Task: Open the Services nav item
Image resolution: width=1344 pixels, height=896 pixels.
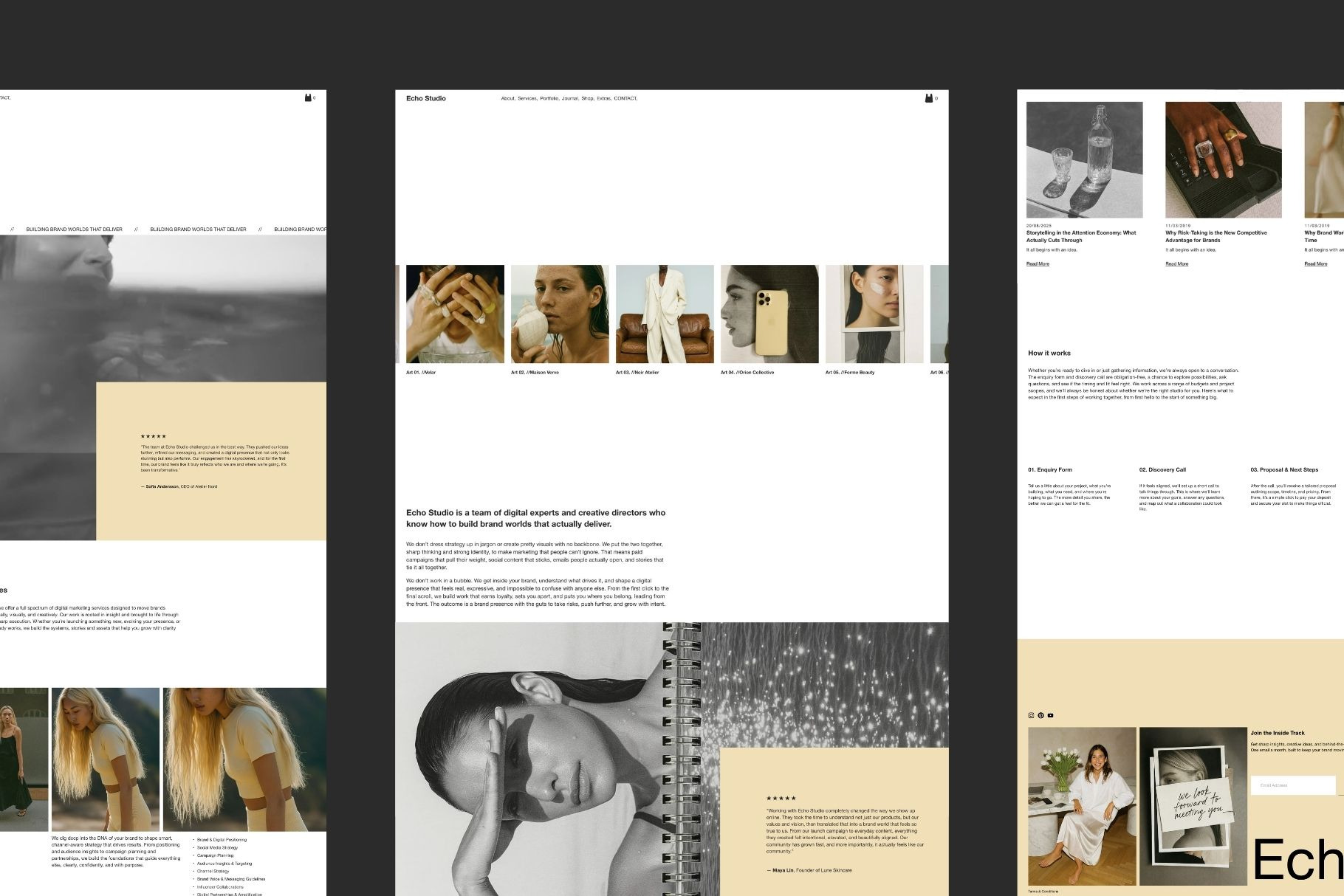Action: coord(527,98)
